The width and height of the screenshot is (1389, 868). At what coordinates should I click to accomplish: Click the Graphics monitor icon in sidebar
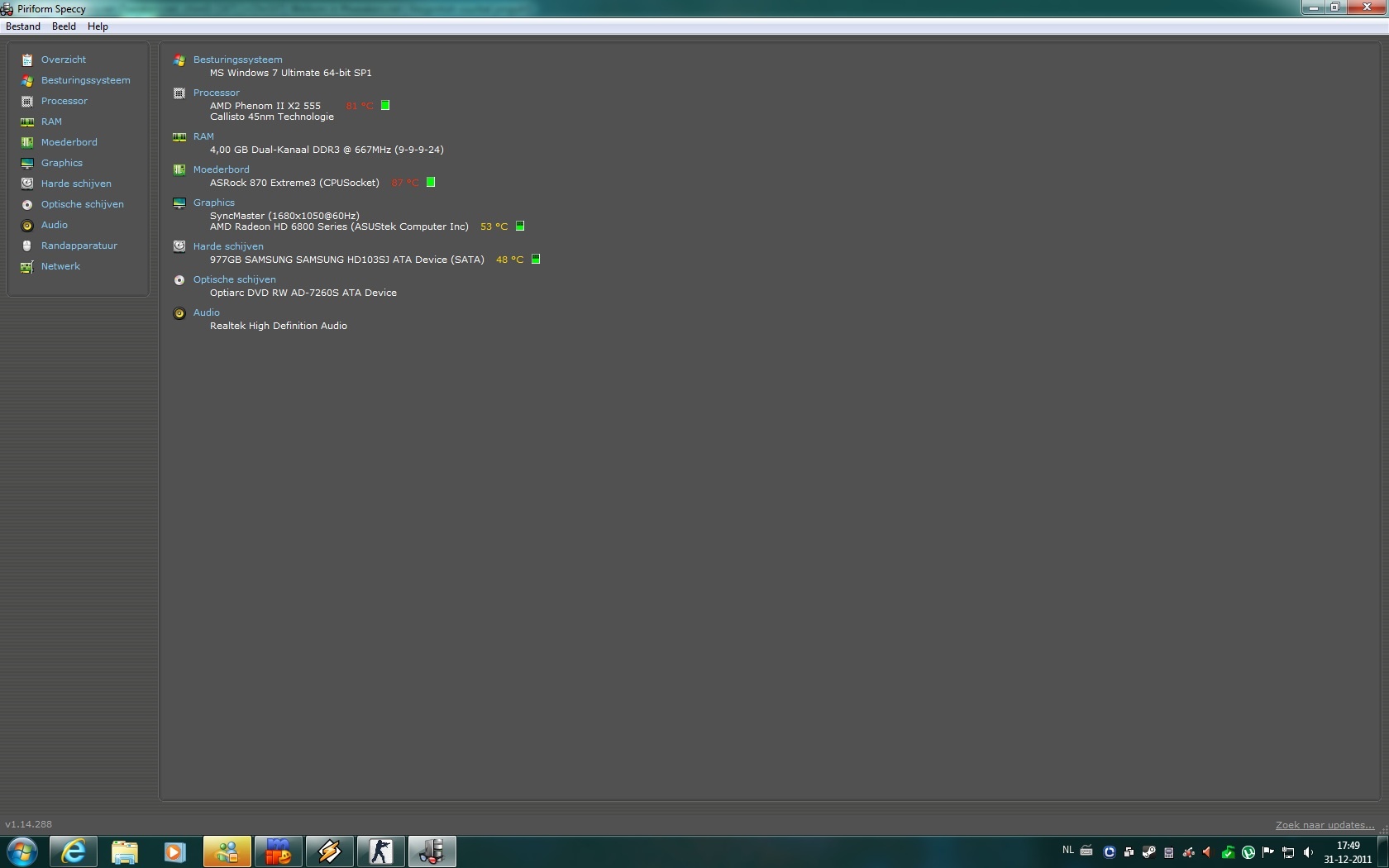[27, 163]
